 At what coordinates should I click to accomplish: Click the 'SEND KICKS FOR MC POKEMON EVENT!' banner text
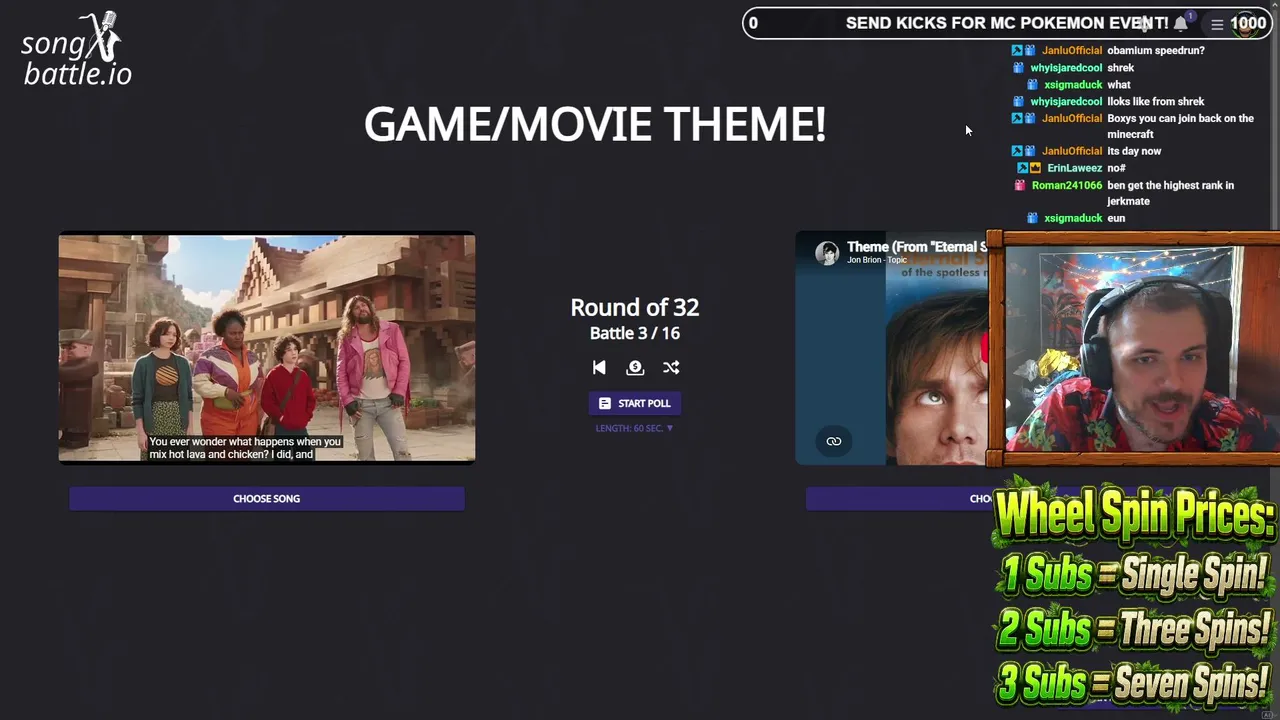1007,23
